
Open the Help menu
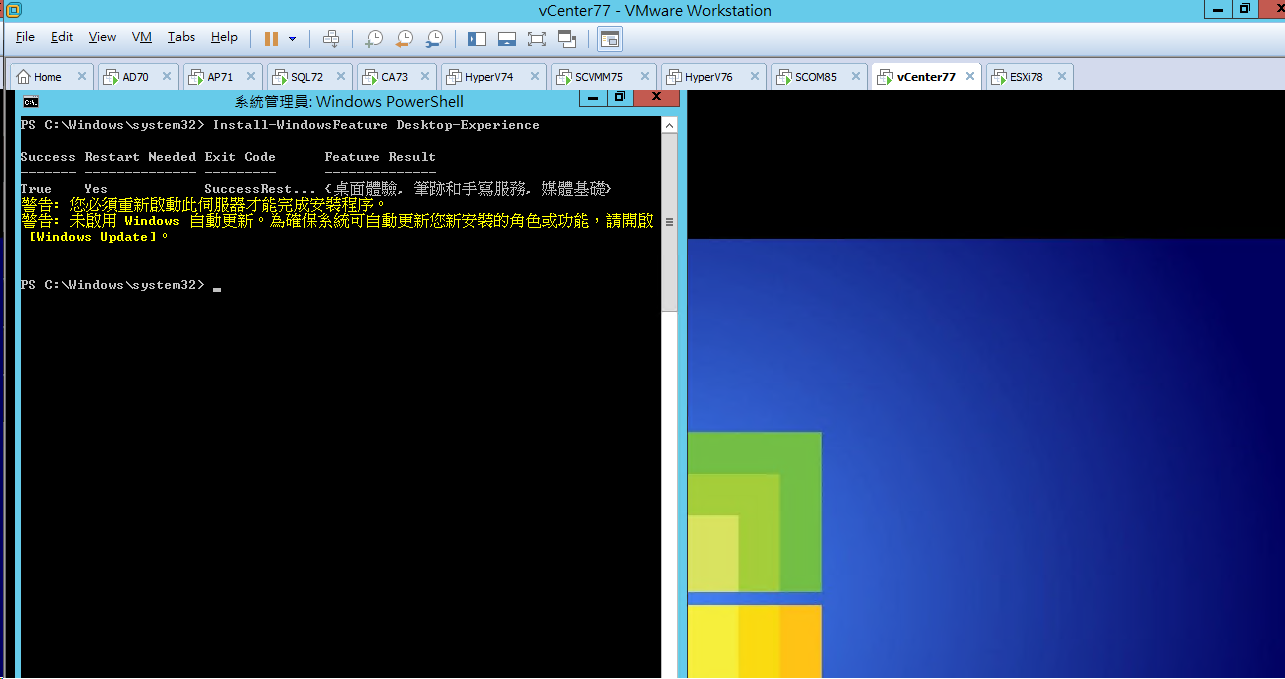click(x=224, y=37)
